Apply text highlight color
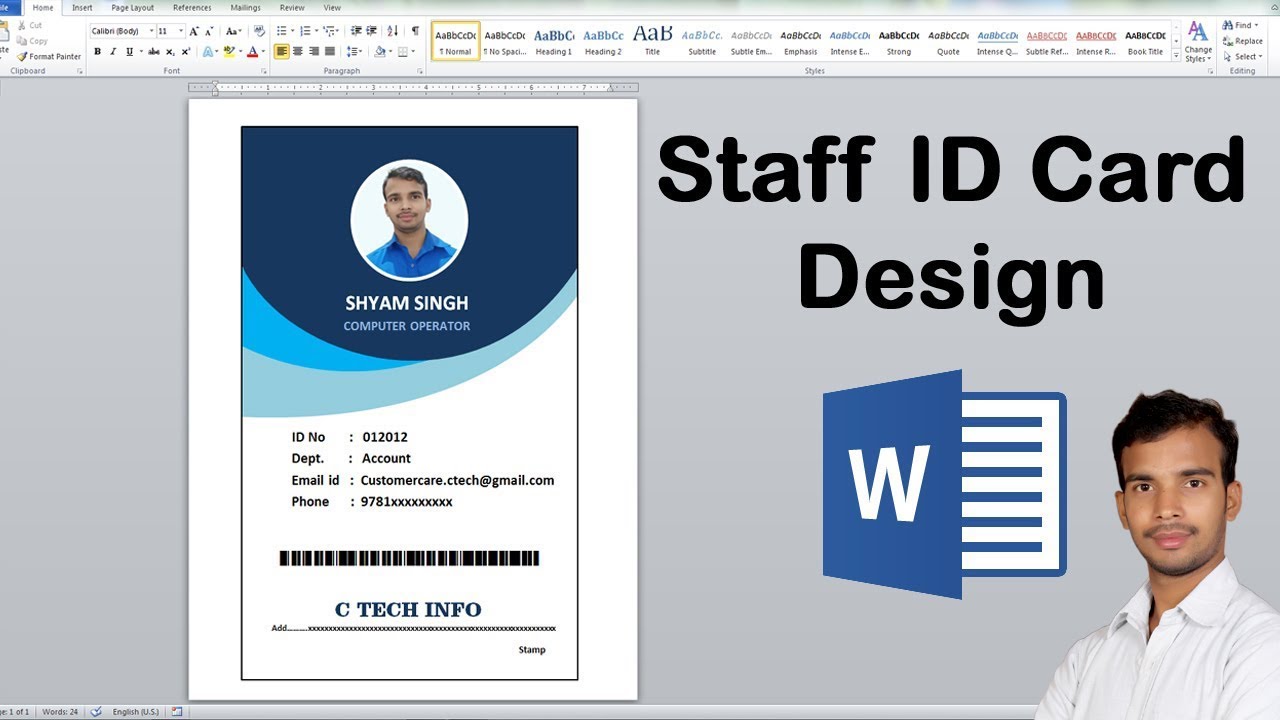This screenshot has height=720, width=1280. tap(231, 51)
